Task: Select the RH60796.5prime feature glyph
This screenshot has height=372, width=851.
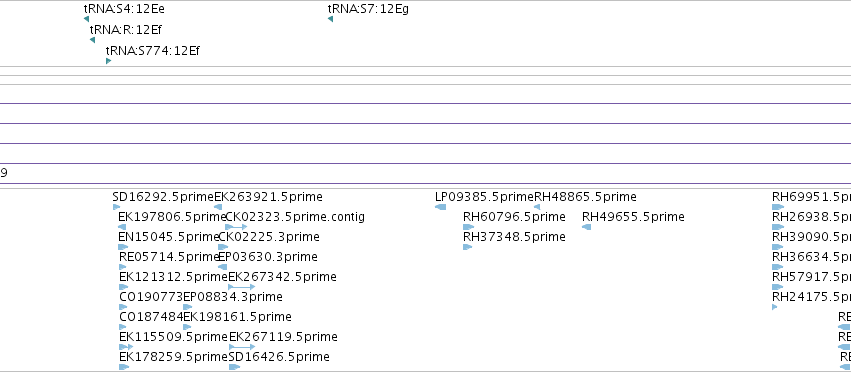Action: (468, 227)
